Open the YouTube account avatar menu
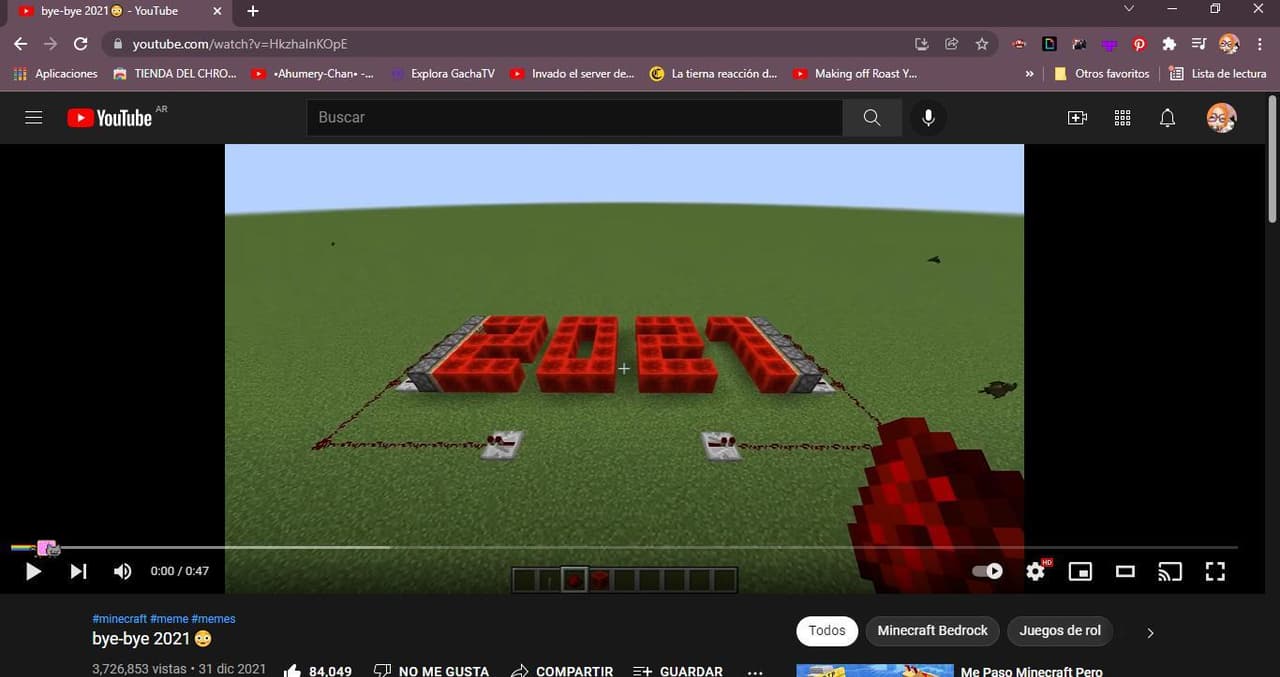This screenshot has width=1280, height=677. click(1221, 118)
